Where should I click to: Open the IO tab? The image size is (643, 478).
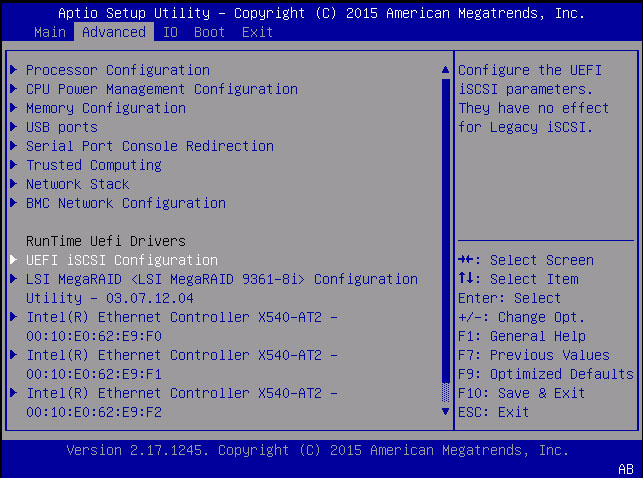[x=170, y=32]
